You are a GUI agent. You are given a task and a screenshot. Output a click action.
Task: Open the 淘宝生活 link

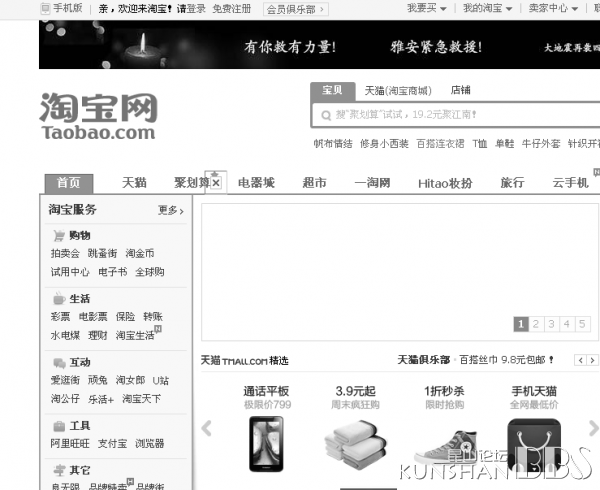coord(135,335)
